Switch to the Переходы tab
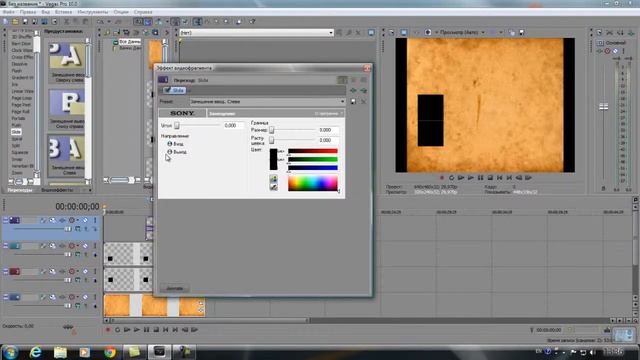640x360 pixels. [x=20, y=190]
